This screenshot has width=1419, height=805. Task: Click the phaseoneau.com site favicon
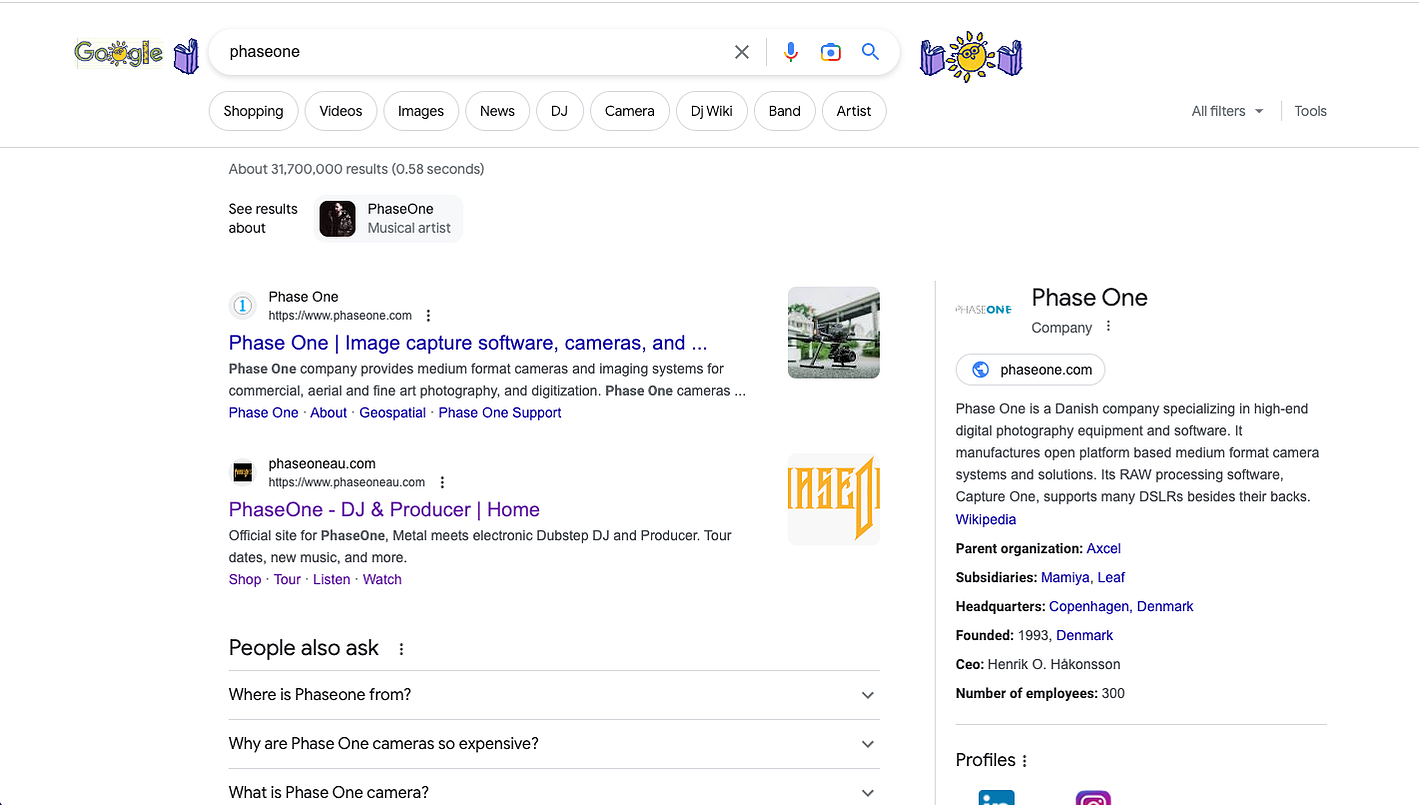pyautogui.click(x=242, y=471)
